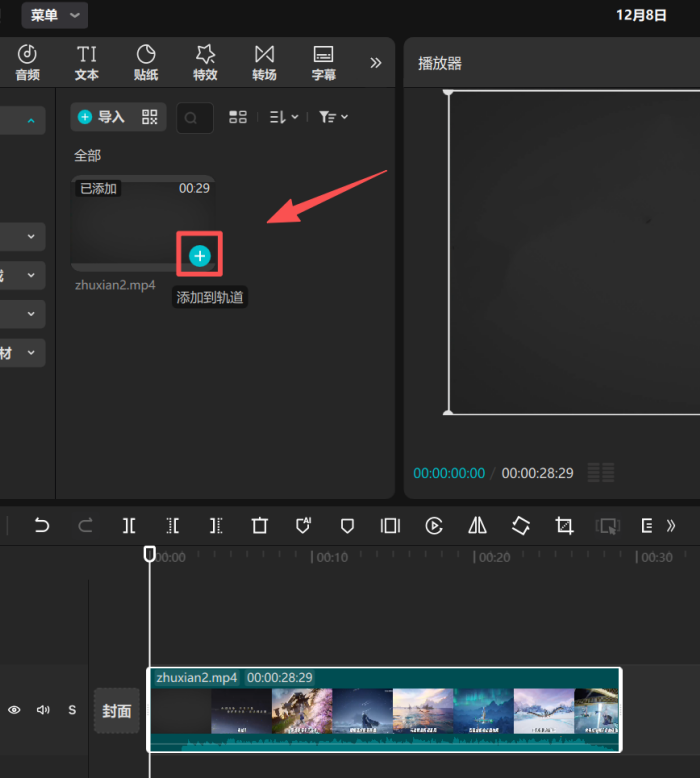Click the AI marker shield icon
Viewport: 700px width, 778px height.
point(303,525)
